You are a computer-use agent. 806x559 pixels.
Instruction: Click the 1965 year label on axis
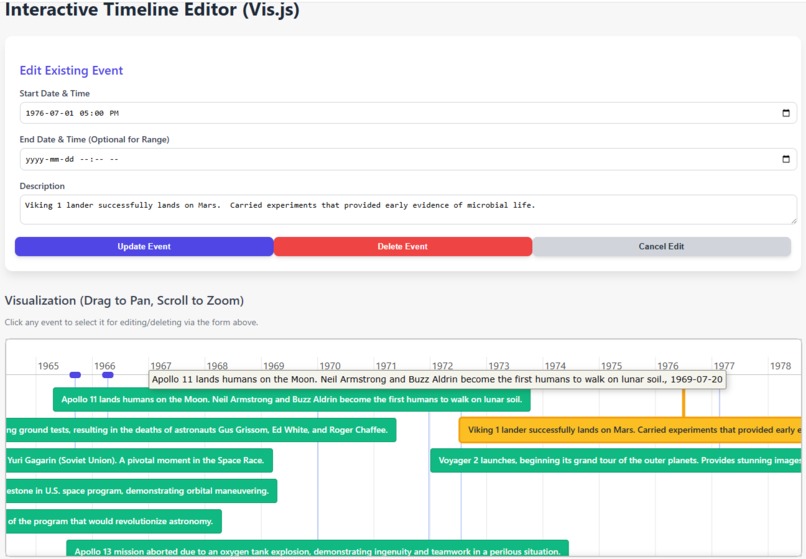48,366
